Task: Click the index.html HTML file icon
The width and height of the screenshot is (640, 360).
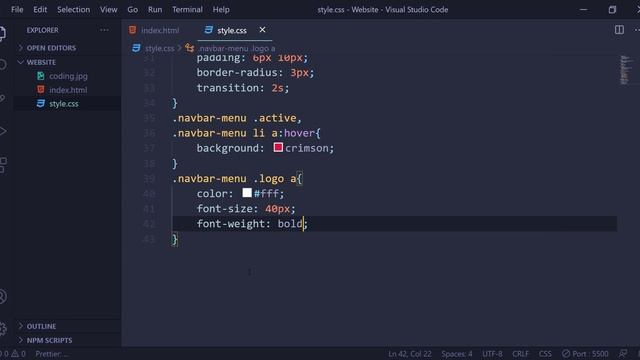Action: click(41, 89)
